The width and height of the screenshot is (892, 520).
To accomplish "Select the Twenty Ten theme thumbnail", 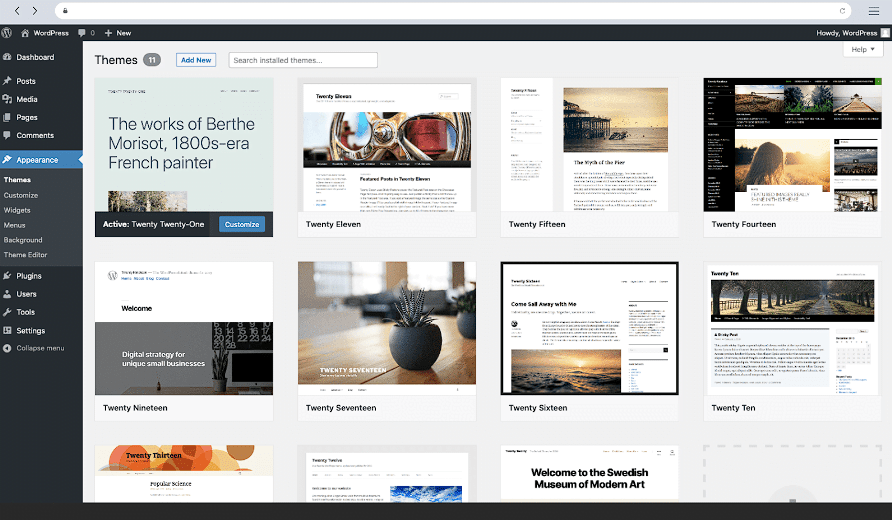I will (792, 328).
